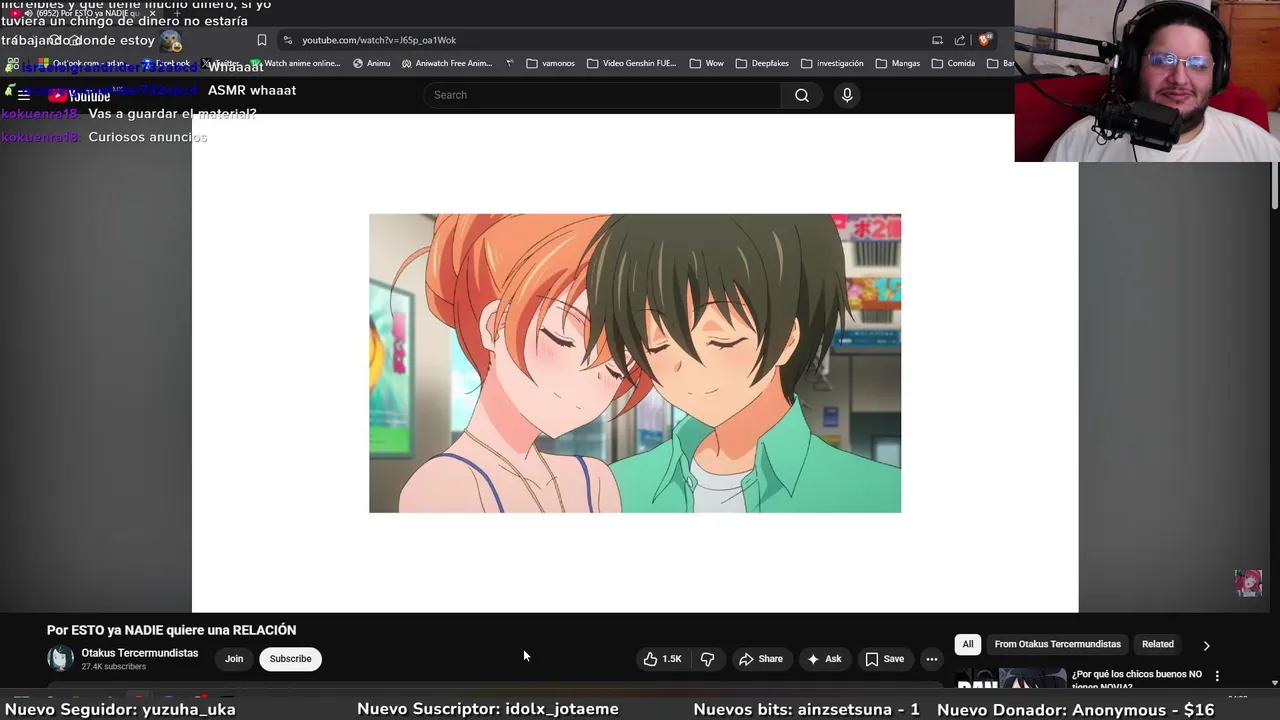1280x720 pixels.
Task: Select From Otakus Tercermundistas chip
Action: coord(1058,644)
